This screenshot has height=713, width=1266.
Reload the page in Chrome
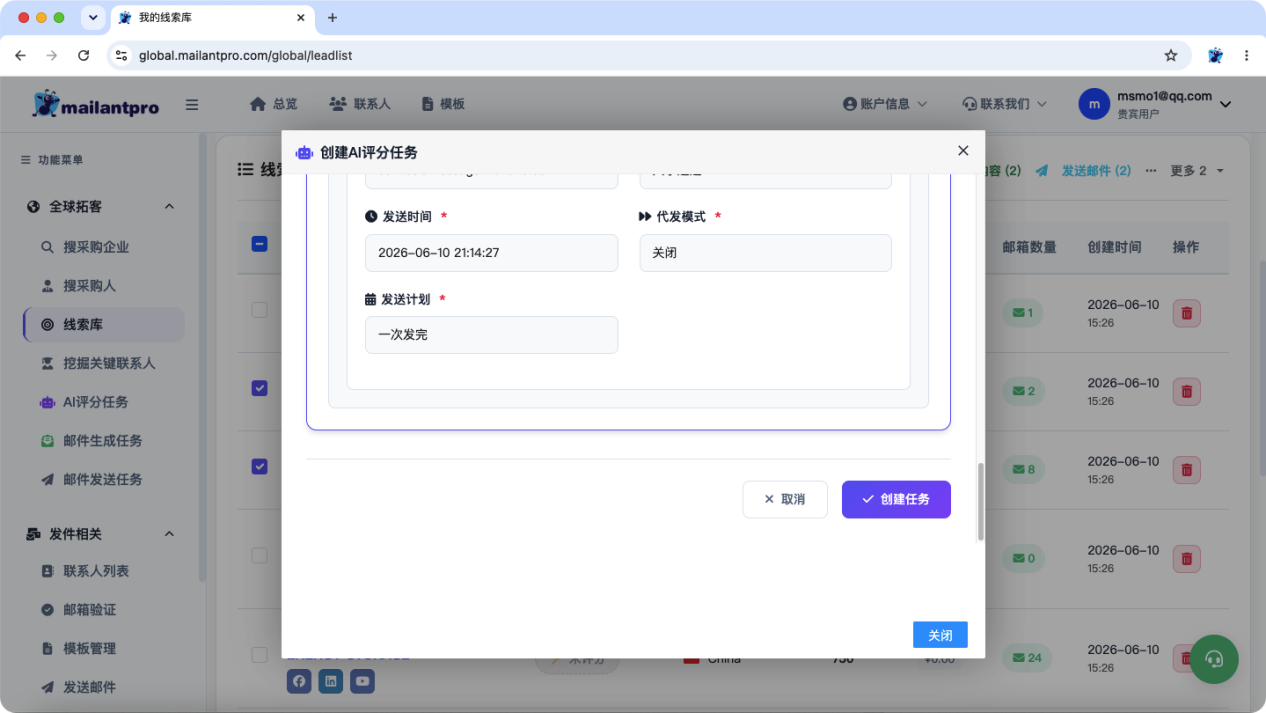point(83,56)
